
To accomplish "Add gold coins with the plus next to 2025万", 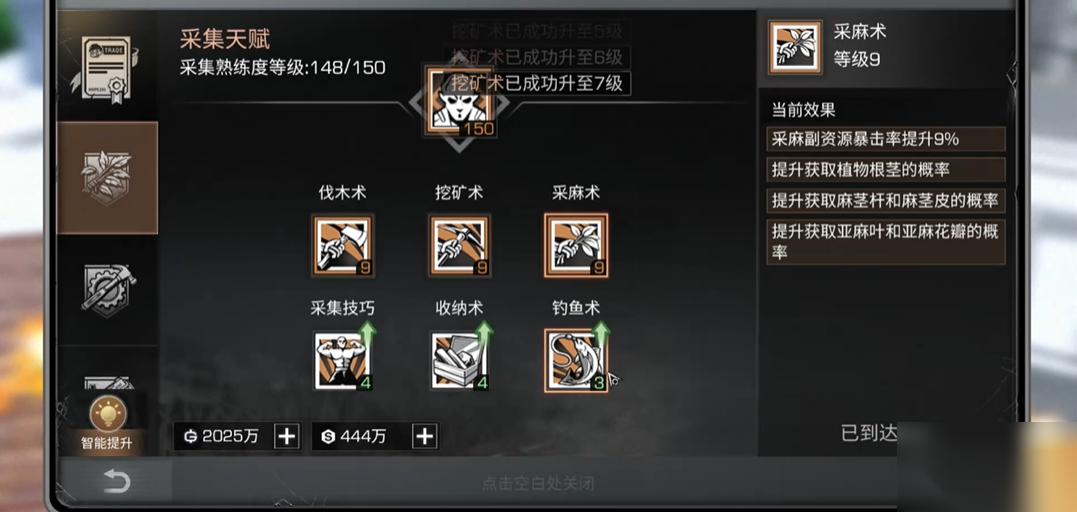I will pyautogui.click(x=287, y=436).
